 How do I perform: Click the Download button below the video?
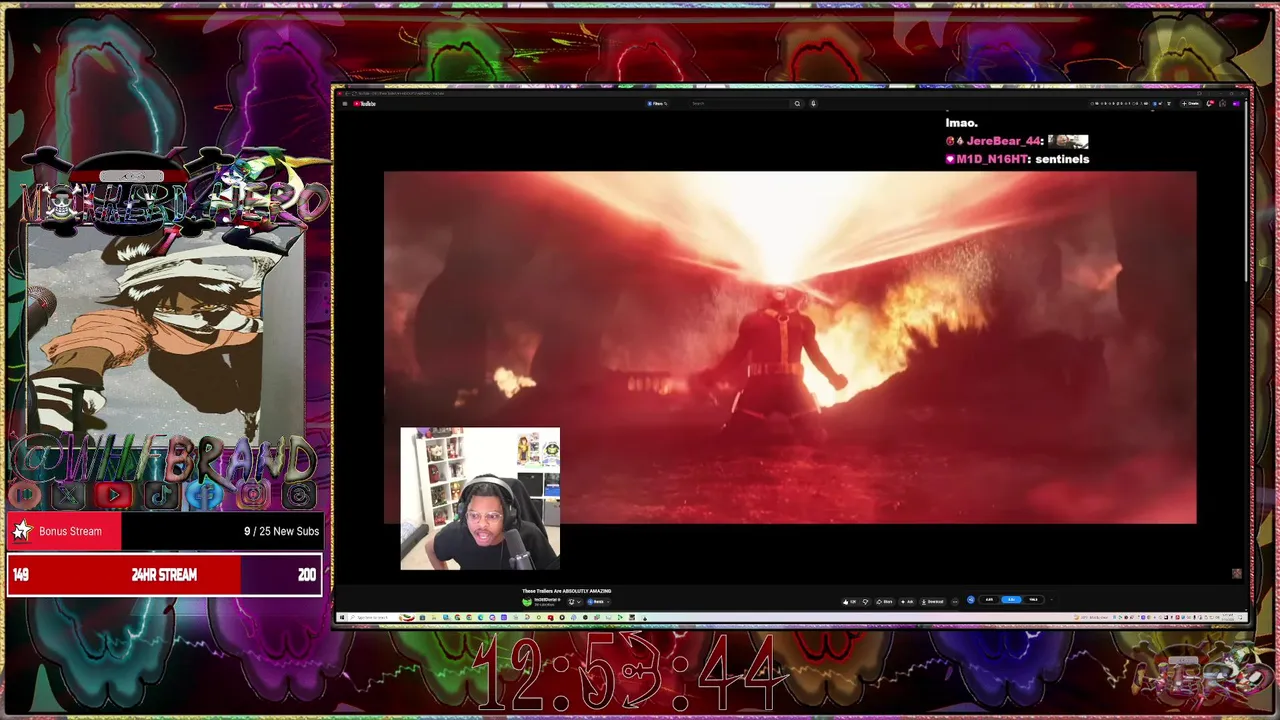click(x=932, y=602)
